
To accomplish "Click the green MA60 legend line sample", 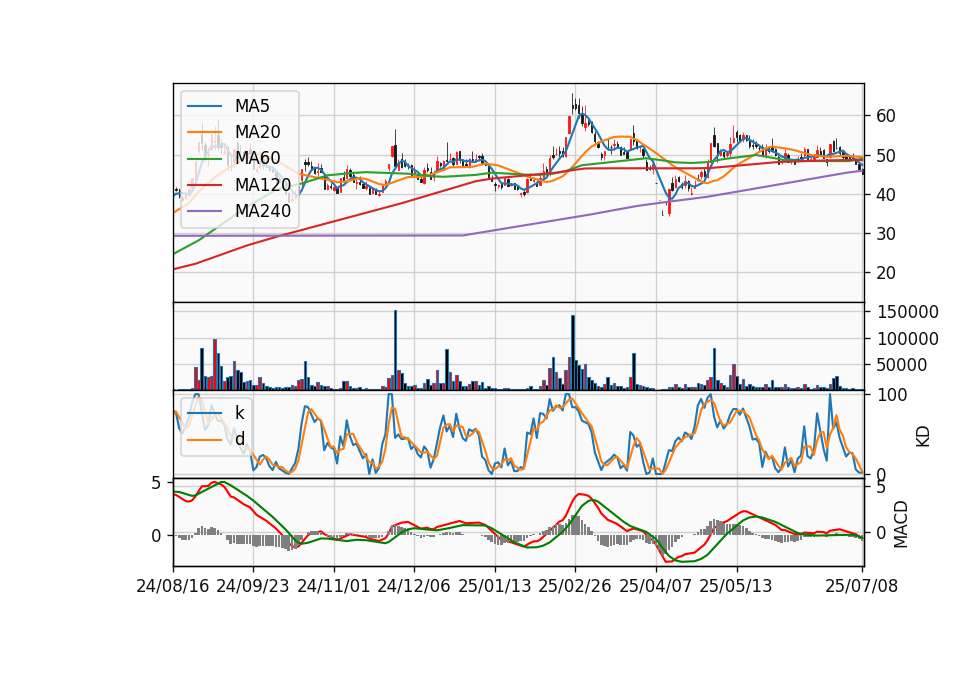I will pos(204,159).
